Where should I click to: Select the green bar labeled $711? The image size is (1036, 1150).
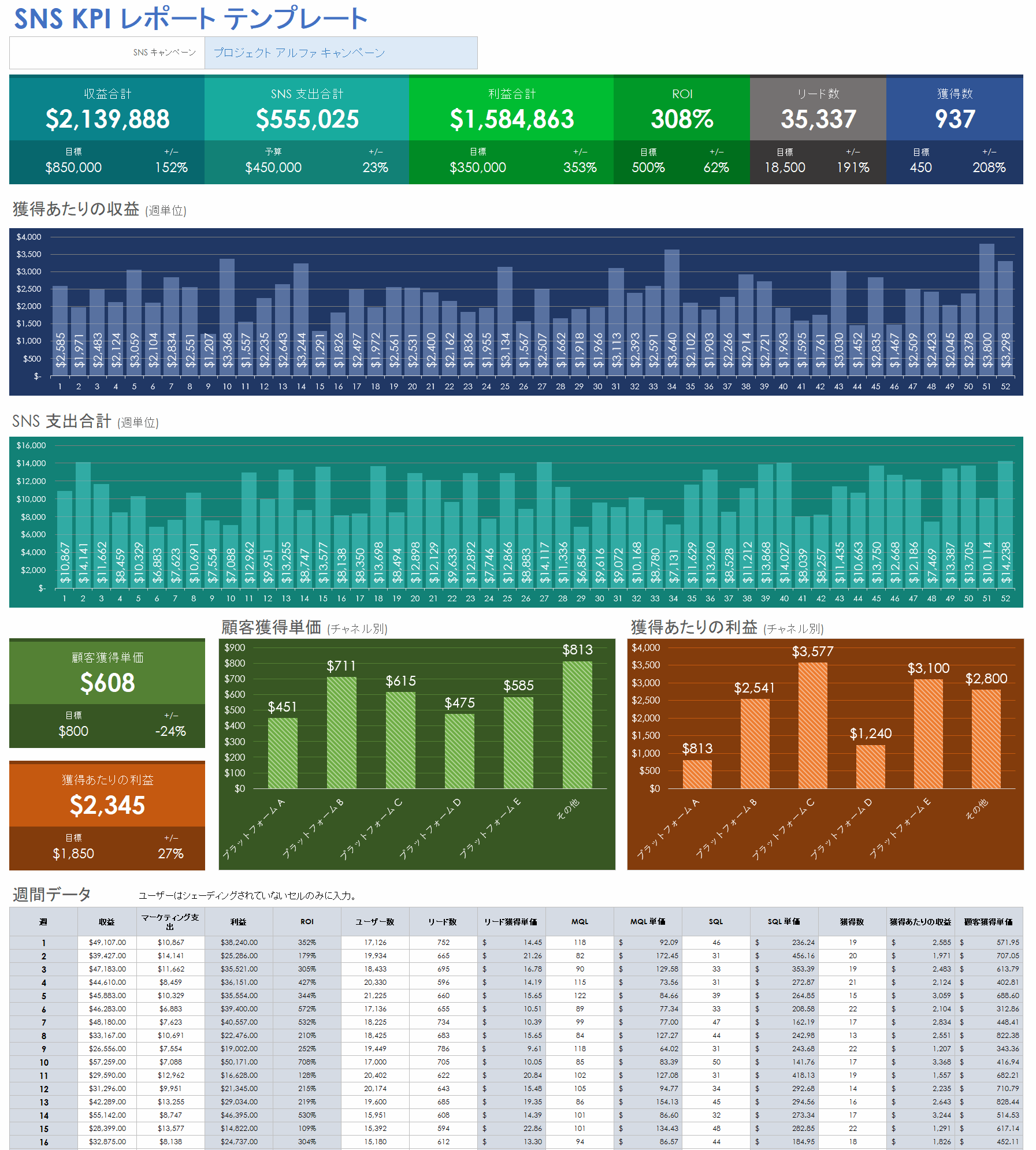coord(341,732)
